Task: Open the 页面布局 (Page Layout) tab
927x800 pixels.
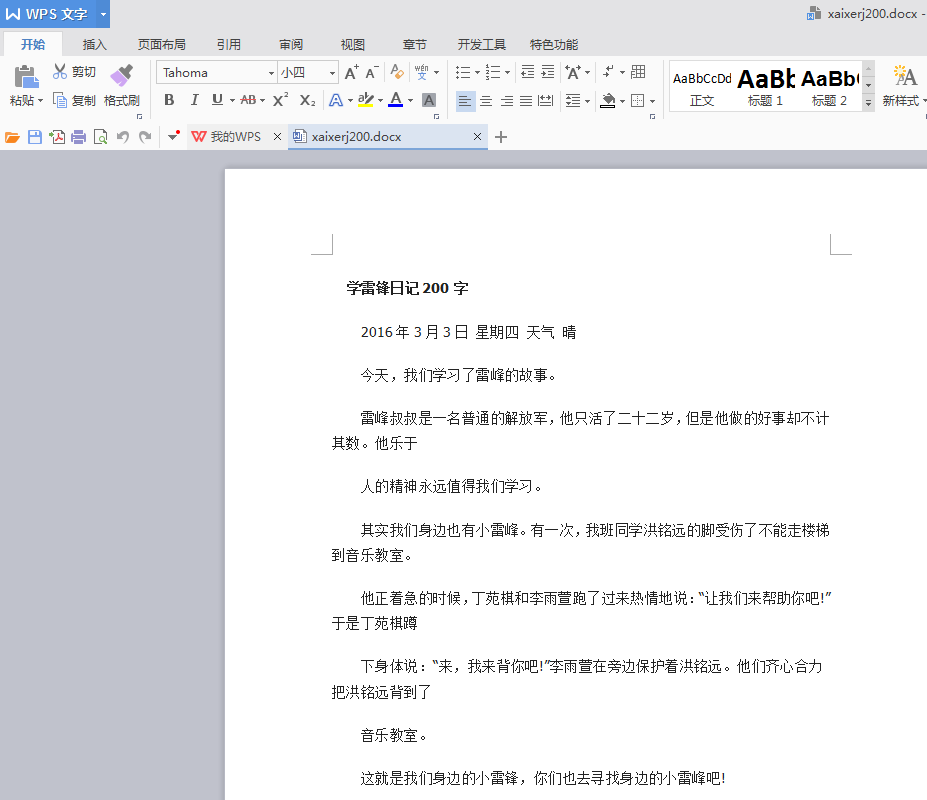Action: coord(162,45)
